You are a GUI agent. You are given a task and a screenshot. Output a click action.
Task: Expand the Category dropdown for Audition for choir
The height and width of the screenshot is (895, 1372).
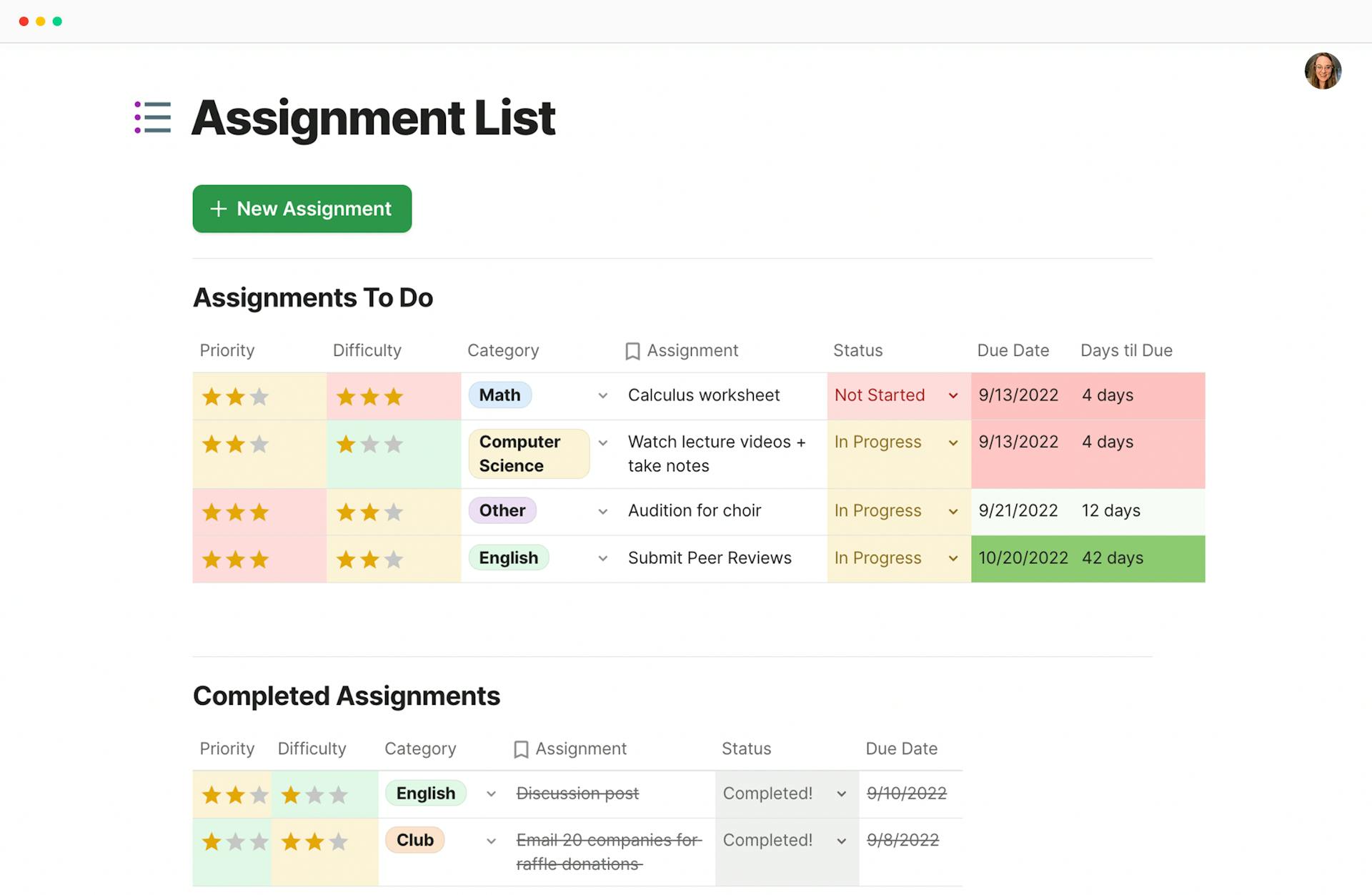point(602,511)
